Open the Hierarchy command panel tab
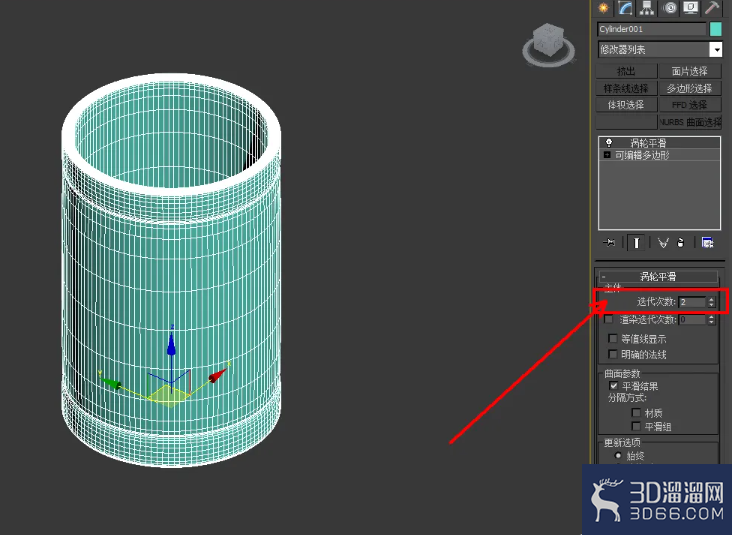The width and height of the screenshot is (732, 535). click(647, 7)
